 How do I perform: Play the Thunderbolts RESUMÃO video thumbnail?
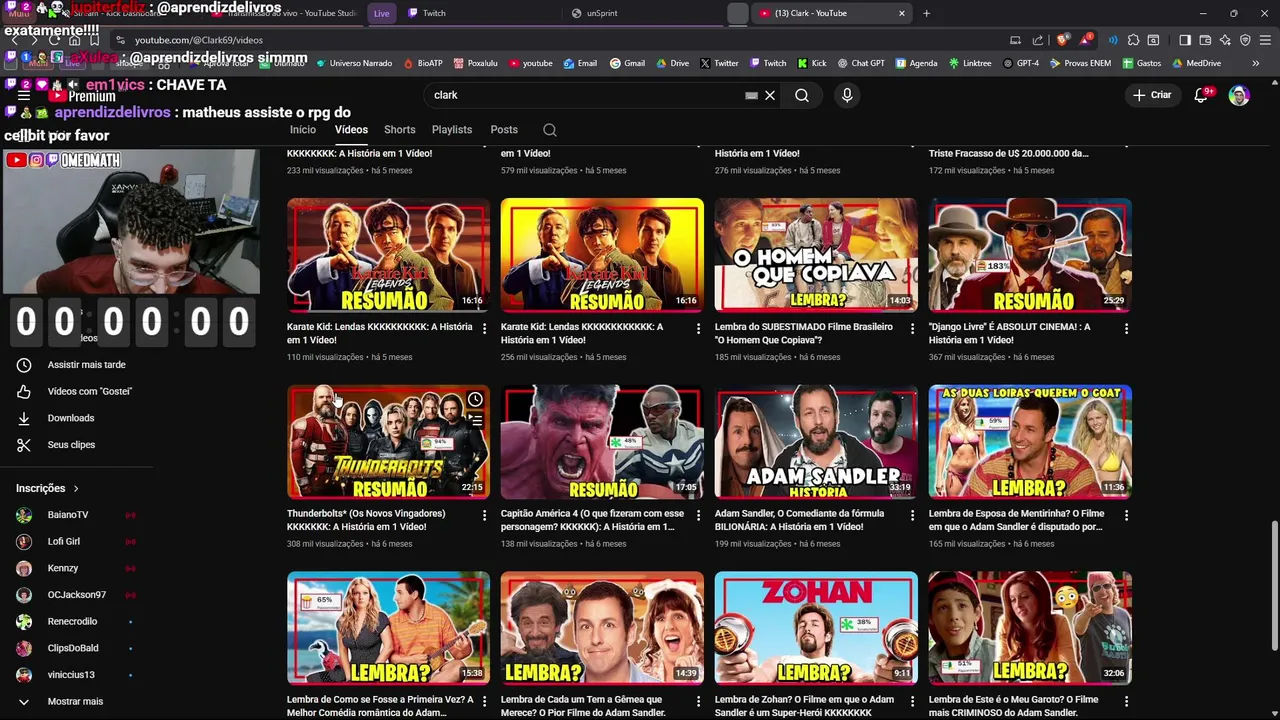click(388, 441)
